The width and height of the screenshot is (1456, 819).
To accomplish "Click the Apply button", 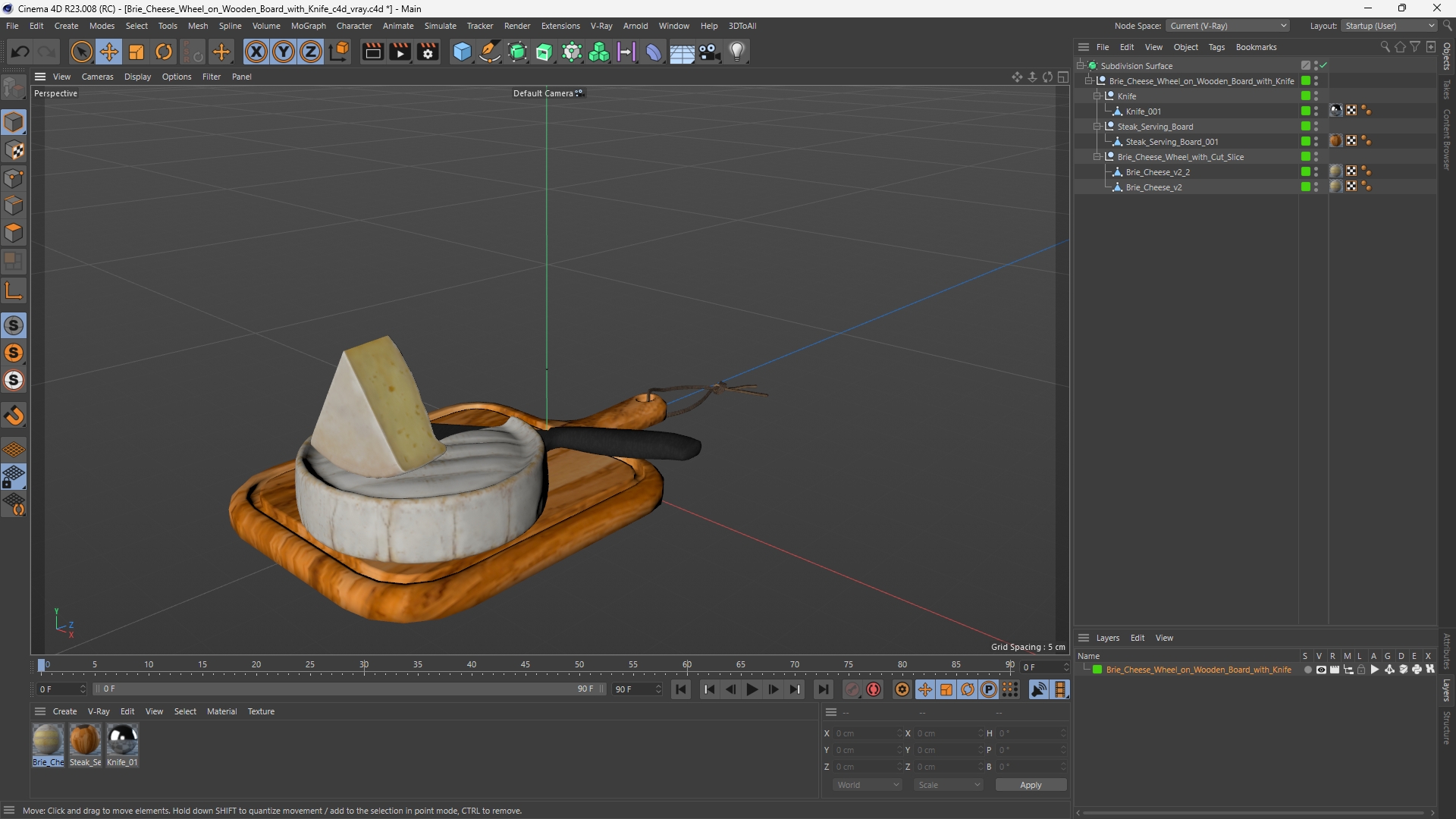I will click(1031, 785).
